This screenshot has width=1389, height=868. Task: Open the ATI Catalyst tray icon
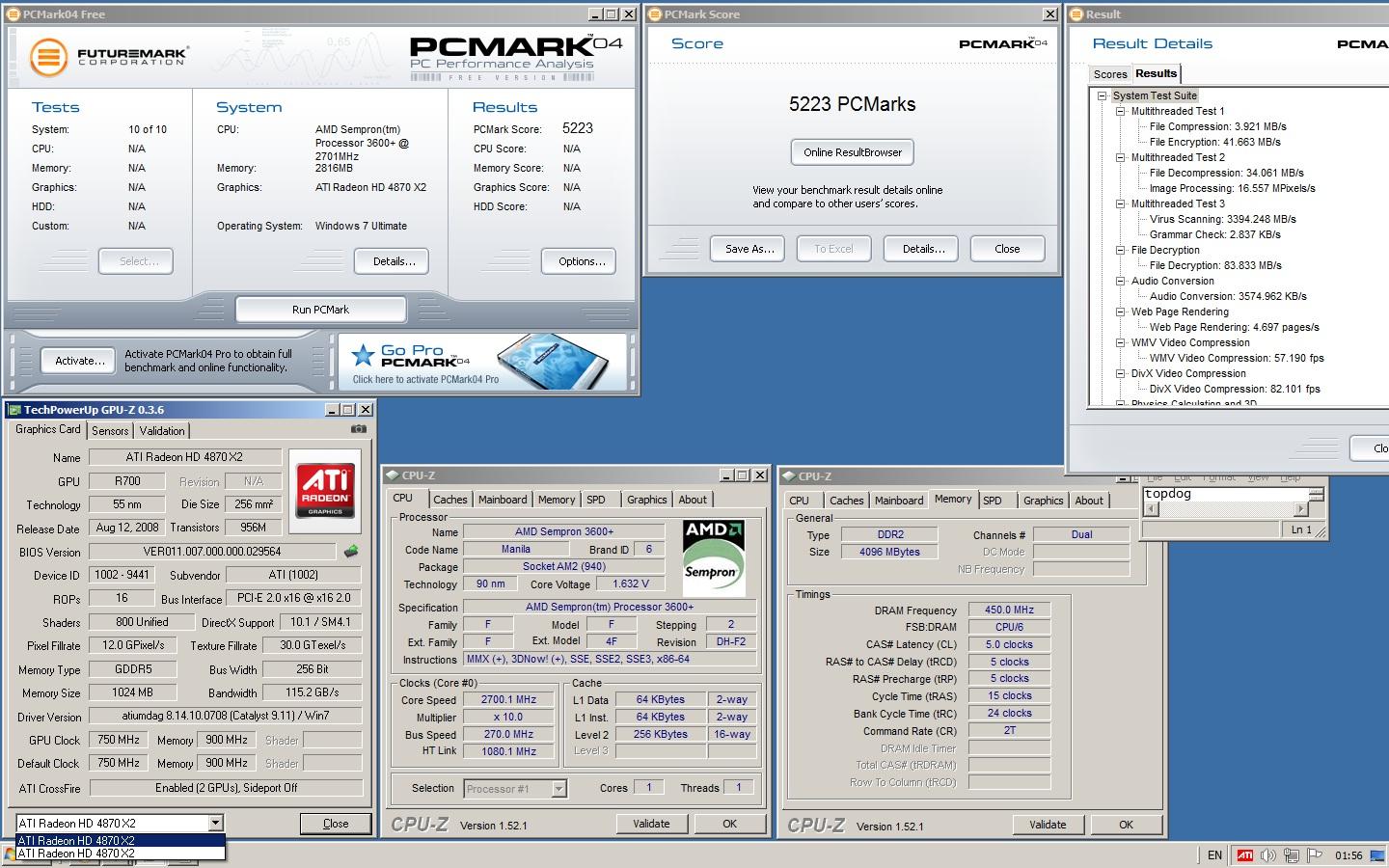click(1245, 855)
